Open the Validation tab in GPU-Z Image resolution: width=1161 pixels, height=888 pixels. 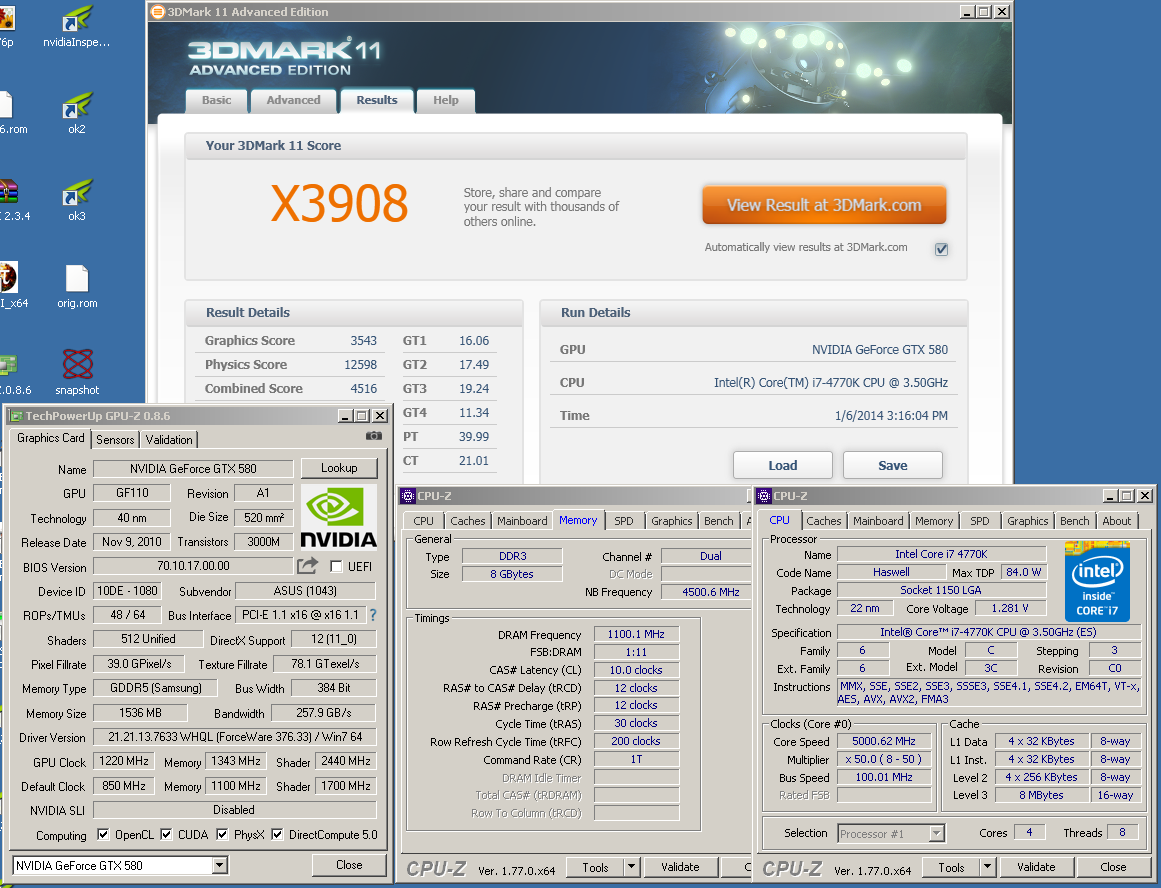[169, 439]
